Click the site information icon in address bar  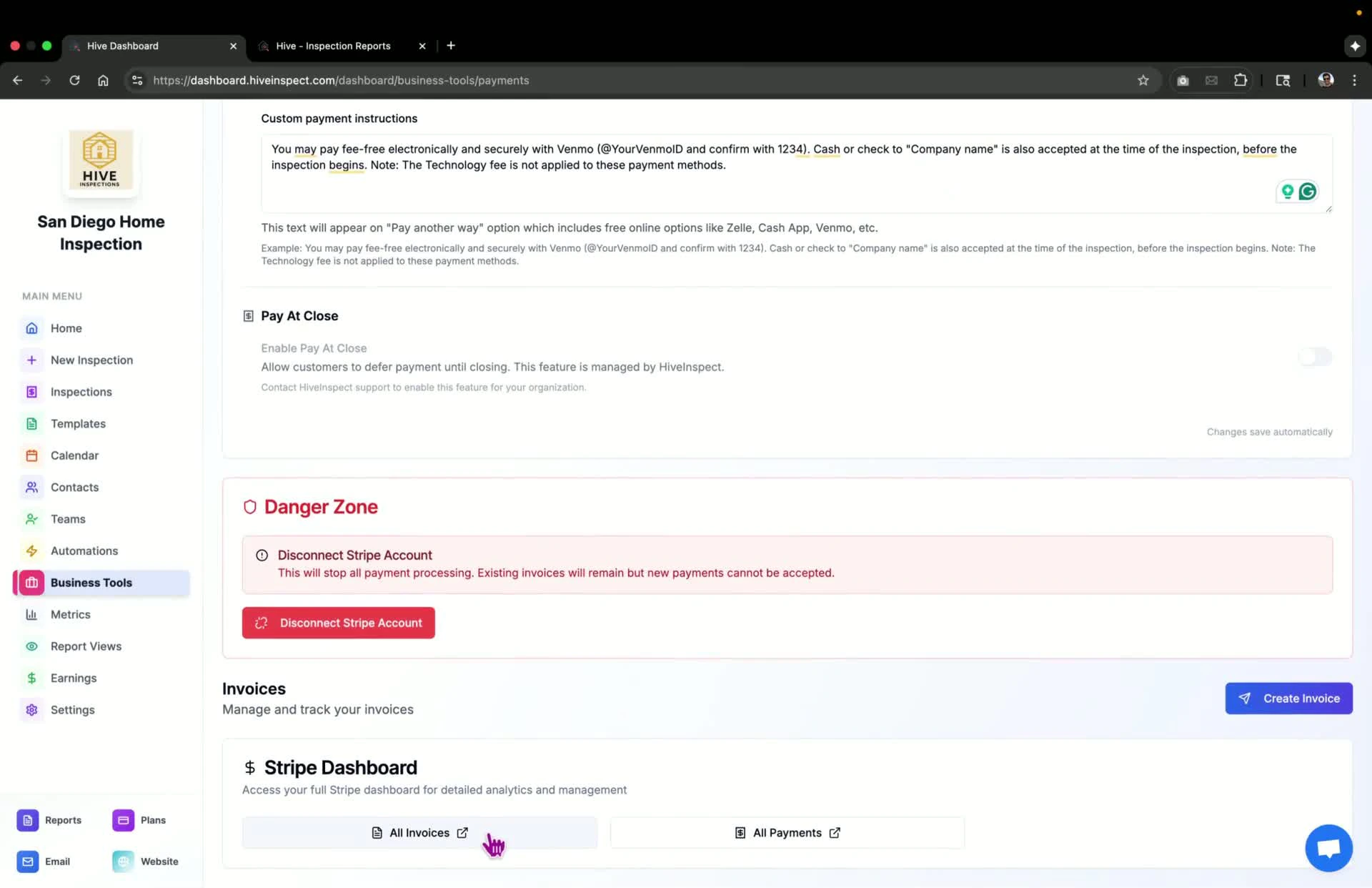point(137,80)
